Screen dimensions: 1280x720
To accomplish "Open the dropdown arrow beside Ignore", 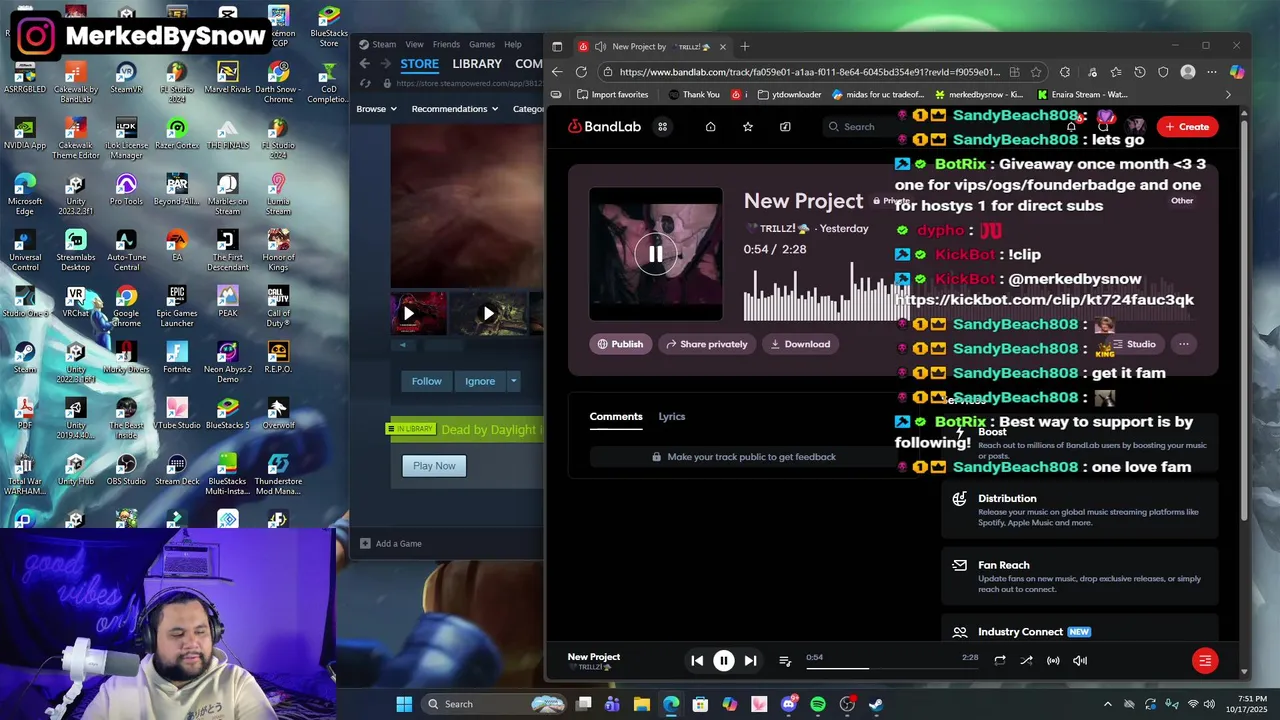I will point(513,381).
